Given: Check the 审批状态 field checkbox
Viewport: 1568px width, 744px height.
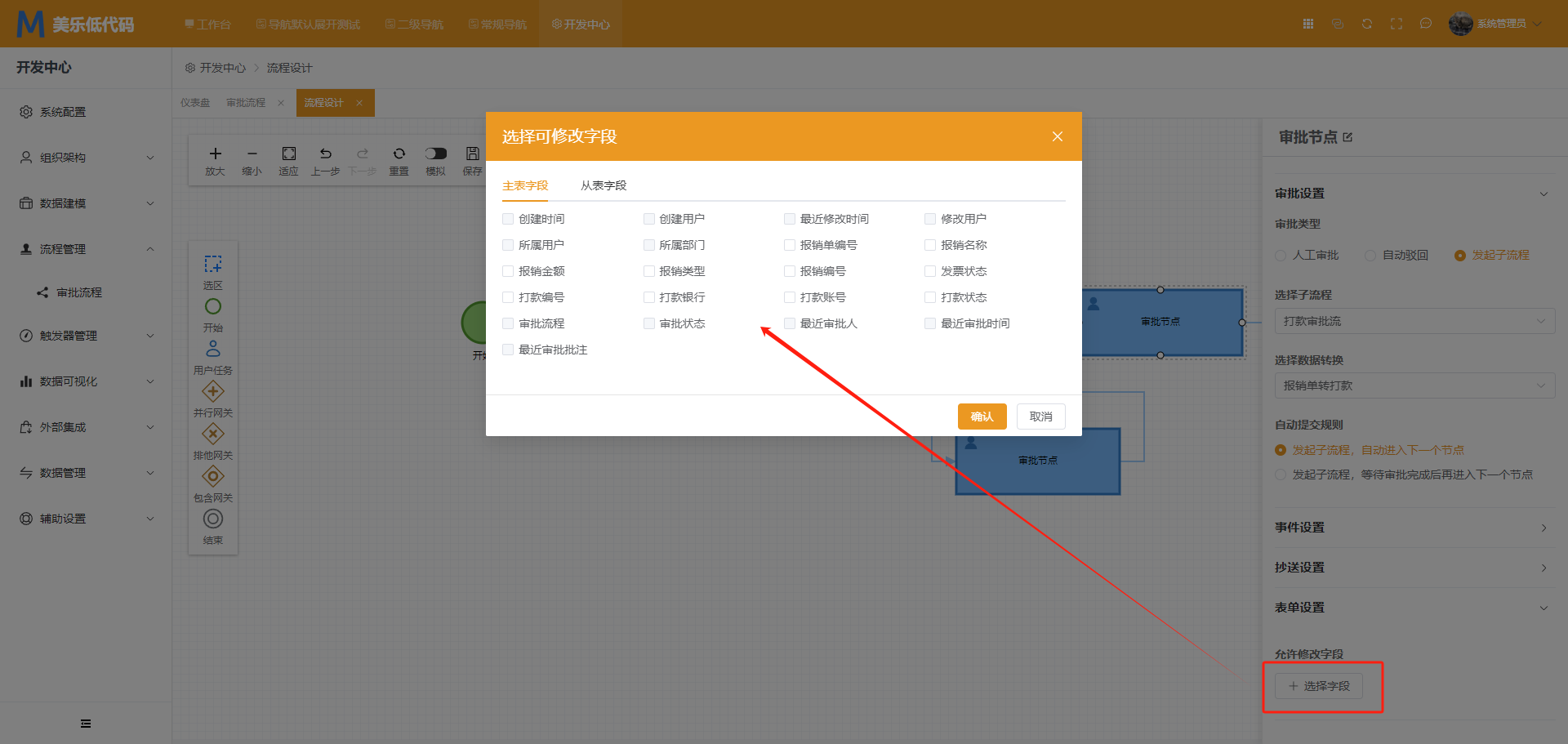Looking at the screenshot, I should point(649,323).
